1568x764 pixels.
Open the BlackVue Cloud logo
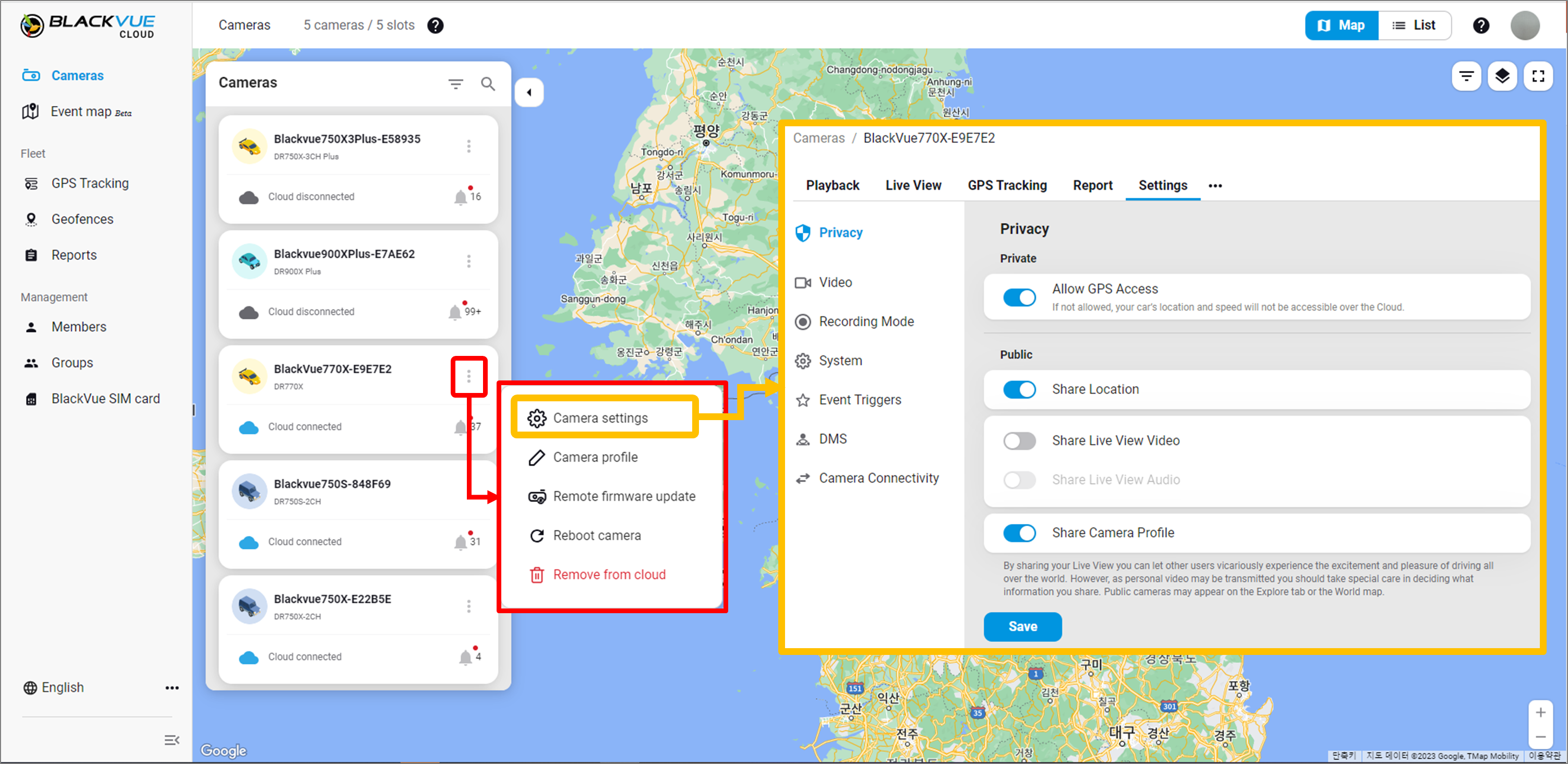pos(88,26)
